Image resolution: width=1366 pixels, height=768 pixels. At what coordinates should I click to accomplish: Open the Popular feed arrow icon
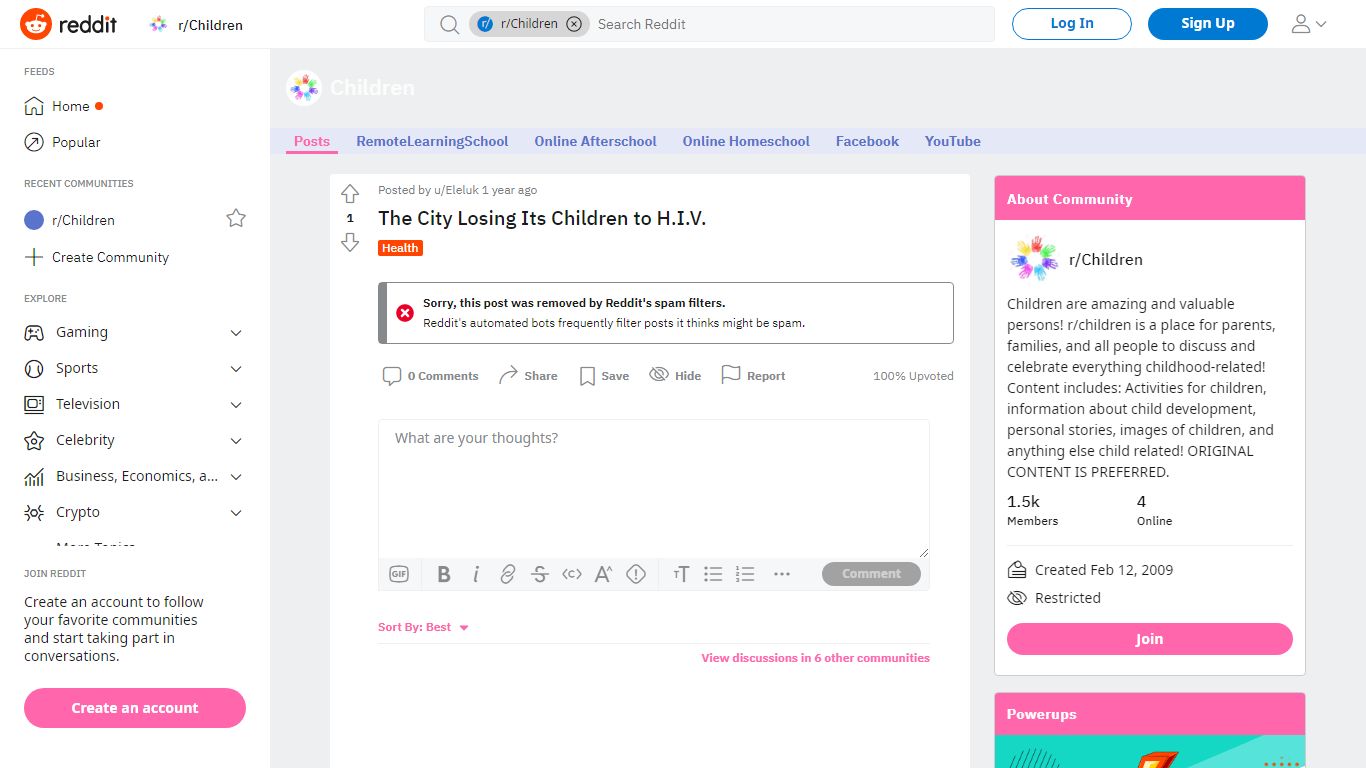pos(34,142)
